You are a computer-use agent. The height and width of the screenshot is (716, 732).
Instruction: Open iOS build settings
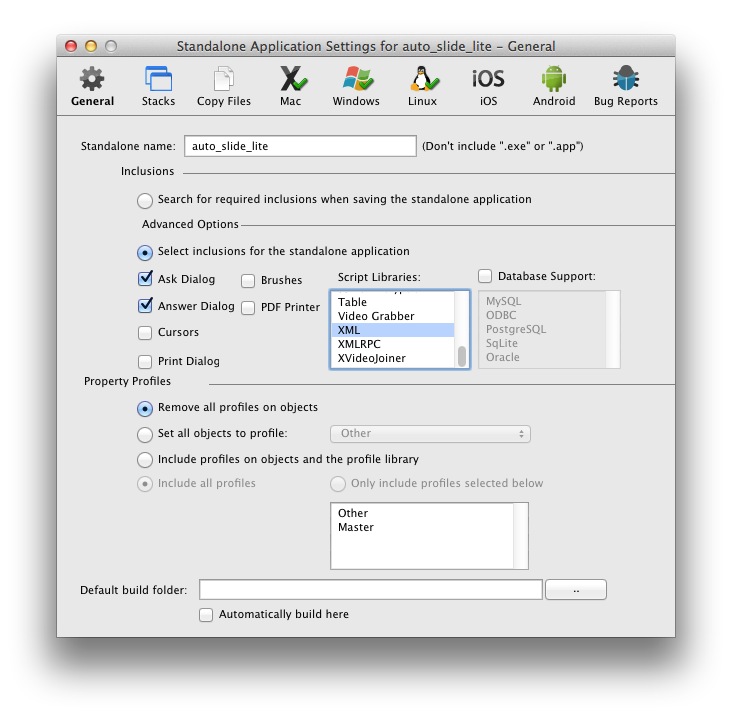[488, 87]
